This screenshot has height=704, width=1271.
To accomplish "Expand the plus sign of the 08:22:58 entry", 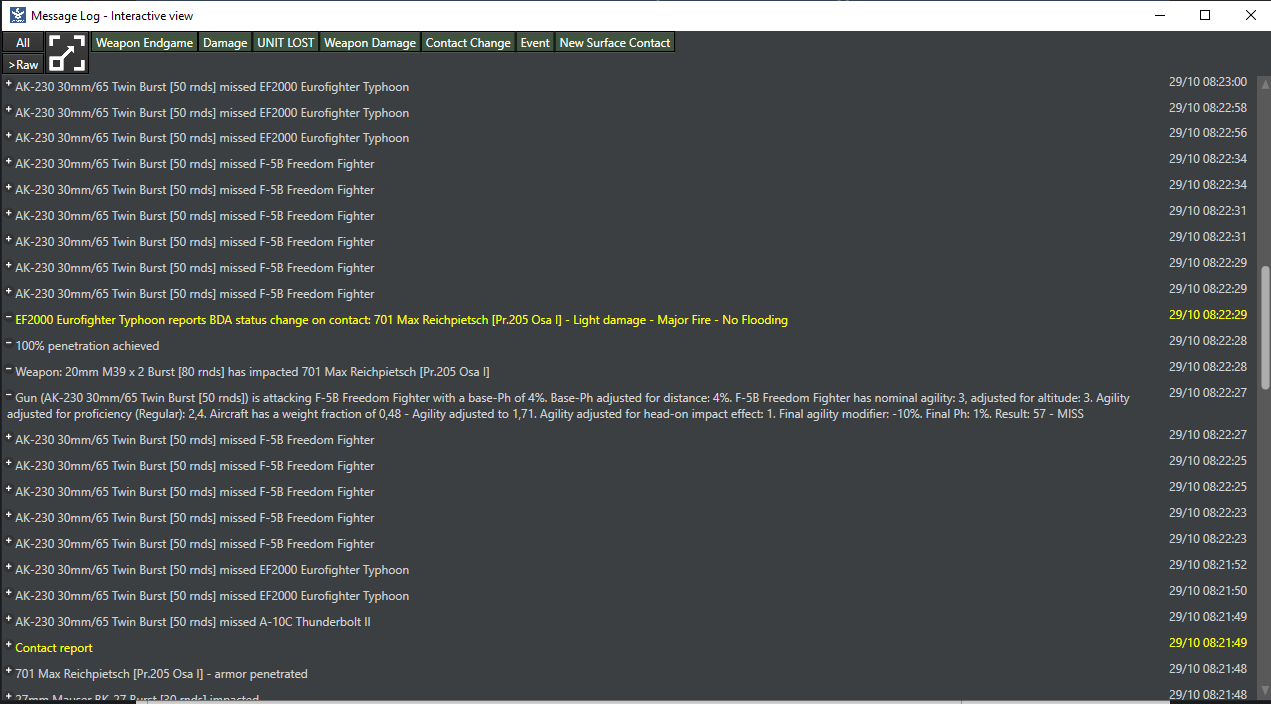I will pyautogui.click(x=9, y=111).
